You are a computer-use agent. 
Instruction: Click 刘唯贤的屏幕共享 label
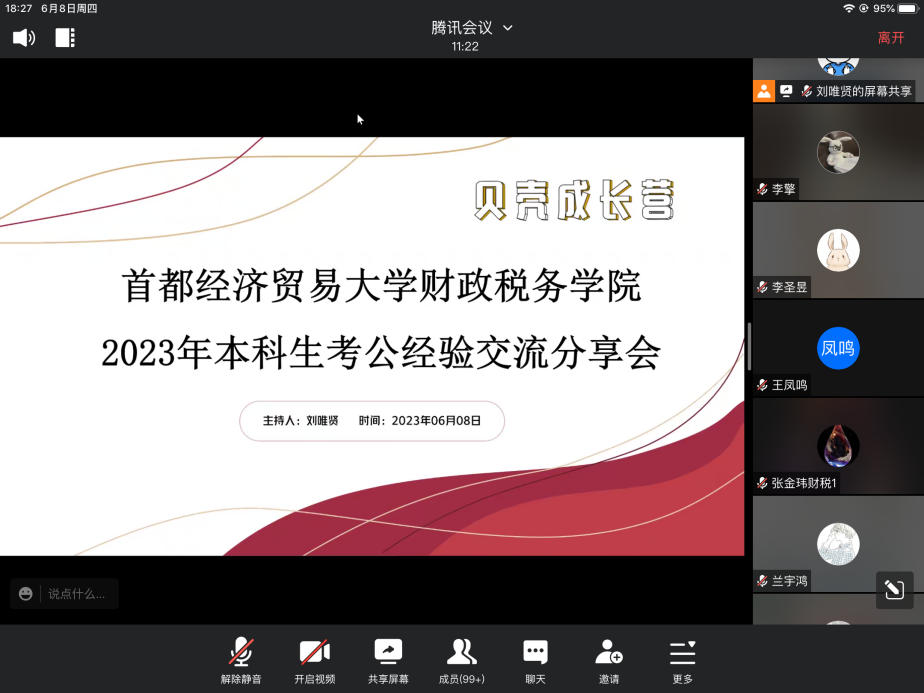click(863, 91)
